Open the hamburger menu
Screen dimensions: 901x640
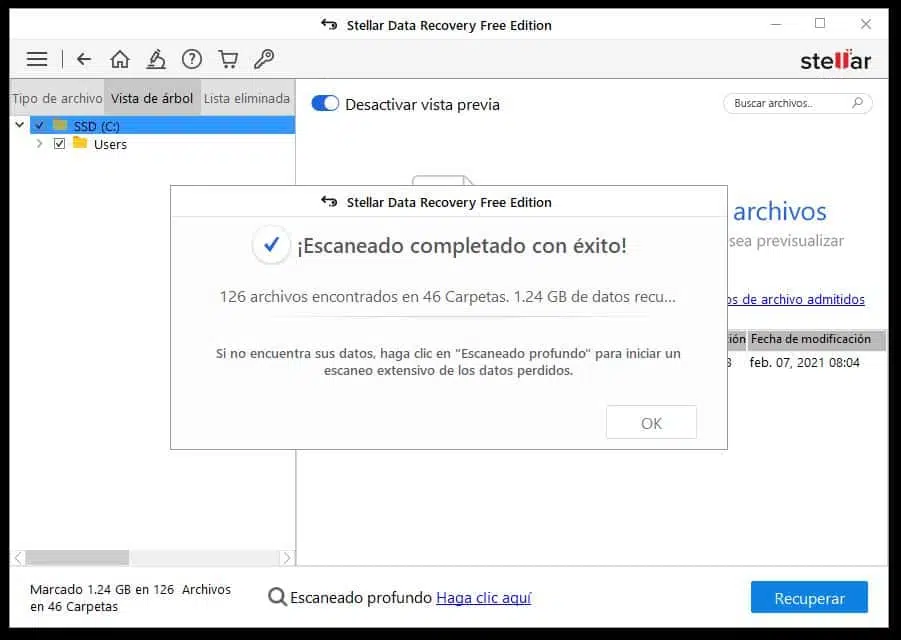pyautogui.click(x=37, y=59)
